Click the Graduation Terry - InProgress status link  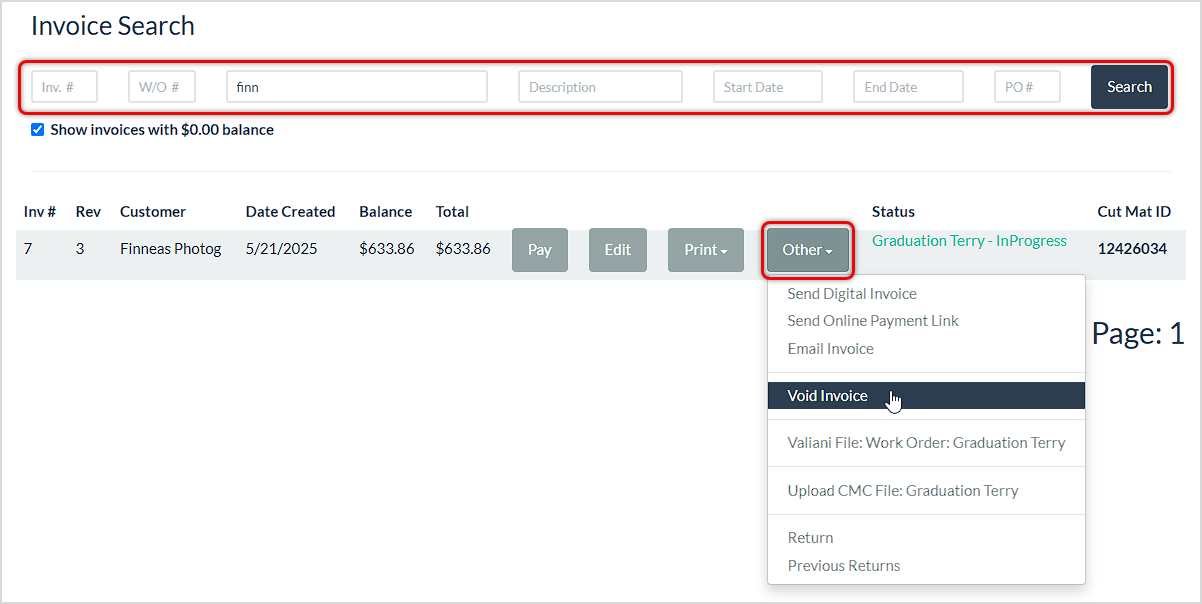tap(968, 240)
